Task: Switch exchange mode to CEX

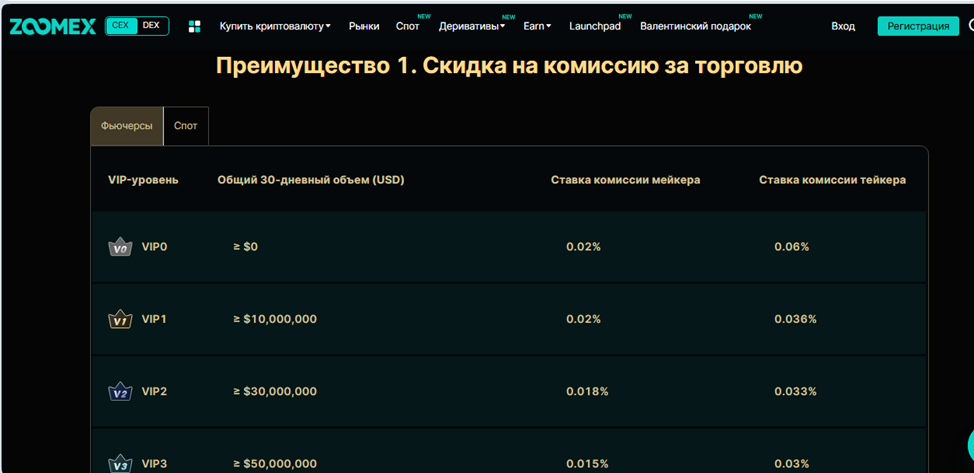Action: click(120, 26)
